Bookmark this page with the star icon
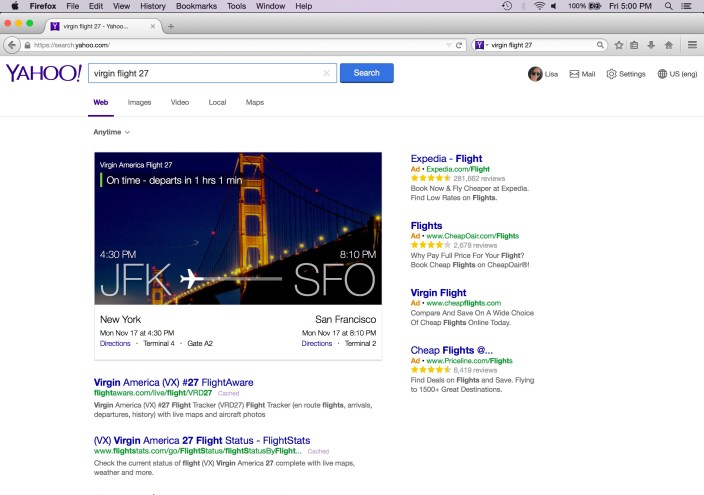The image size is (704, 495). (619, 45)
